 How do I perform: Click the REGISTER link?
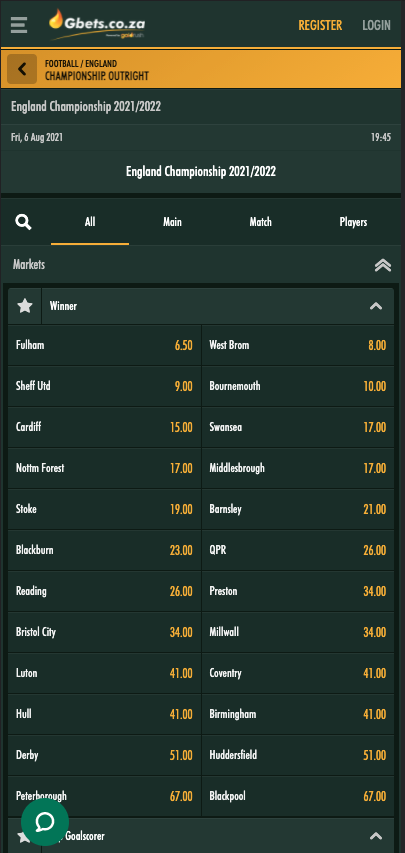[x=320, y=25]
